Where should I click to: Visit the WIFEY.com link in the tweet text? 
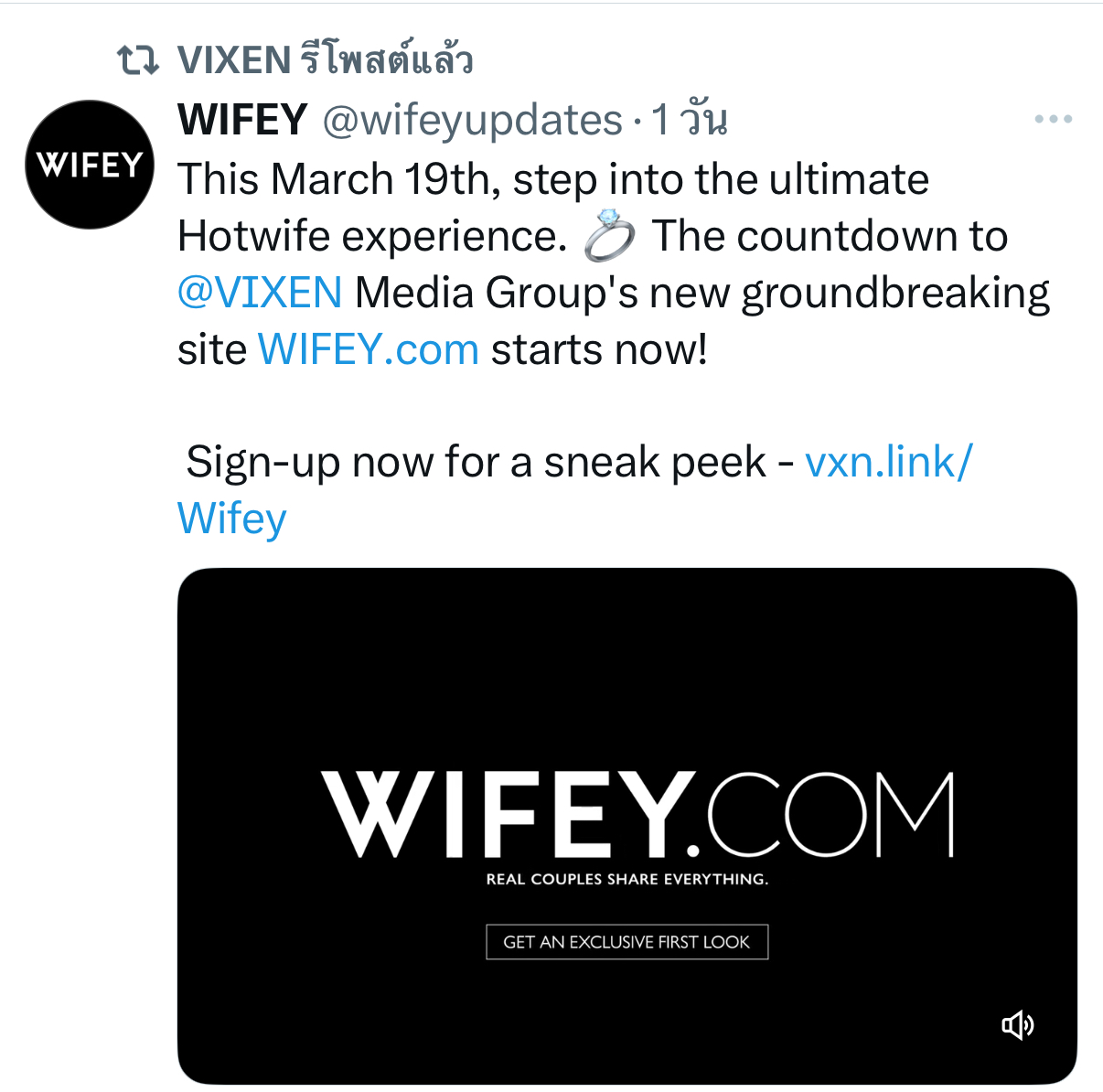click(369, 349)
